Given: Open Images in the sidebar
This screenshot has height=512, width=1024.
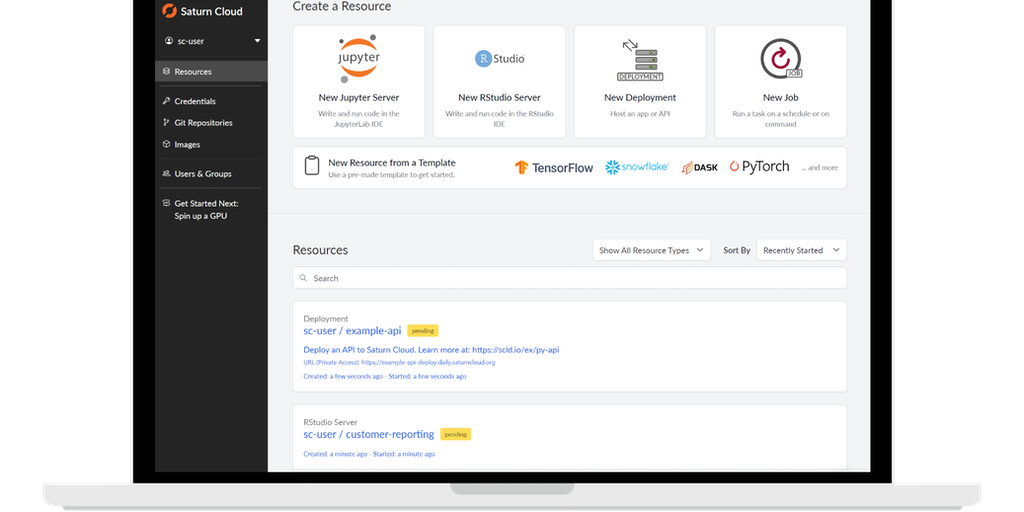Looking at the screenshot, I should coord(187,144).
